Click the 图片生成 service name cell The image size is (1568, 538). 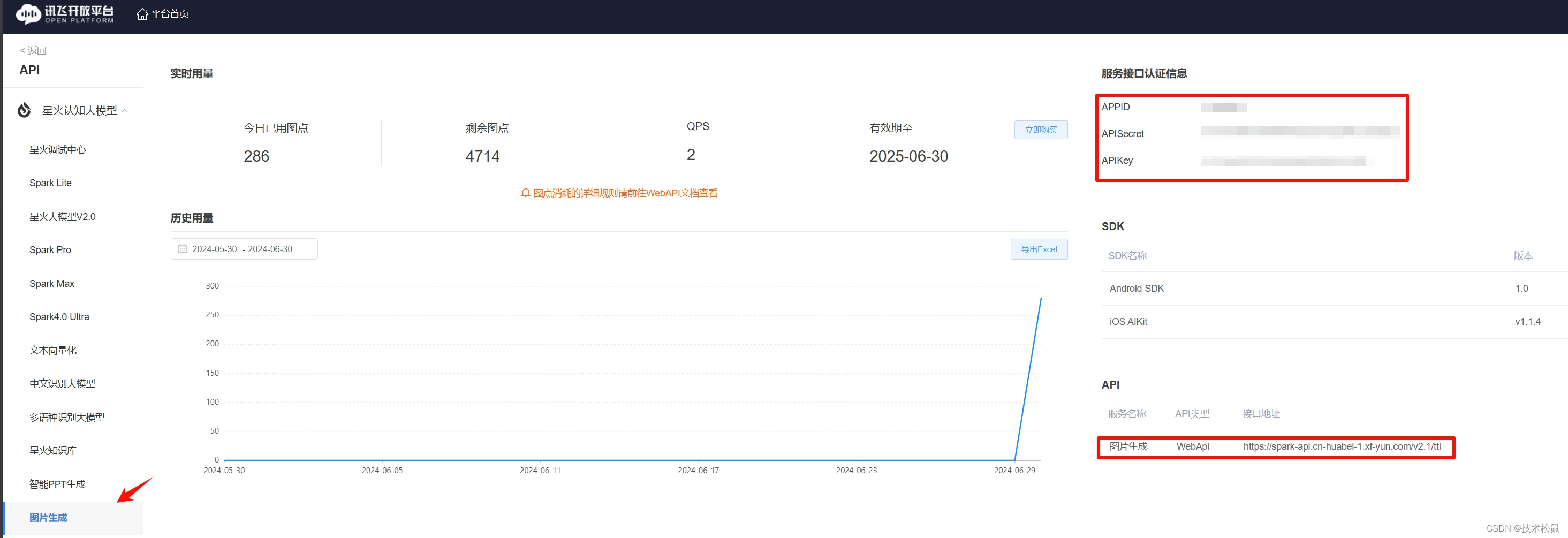(1128, 446)
